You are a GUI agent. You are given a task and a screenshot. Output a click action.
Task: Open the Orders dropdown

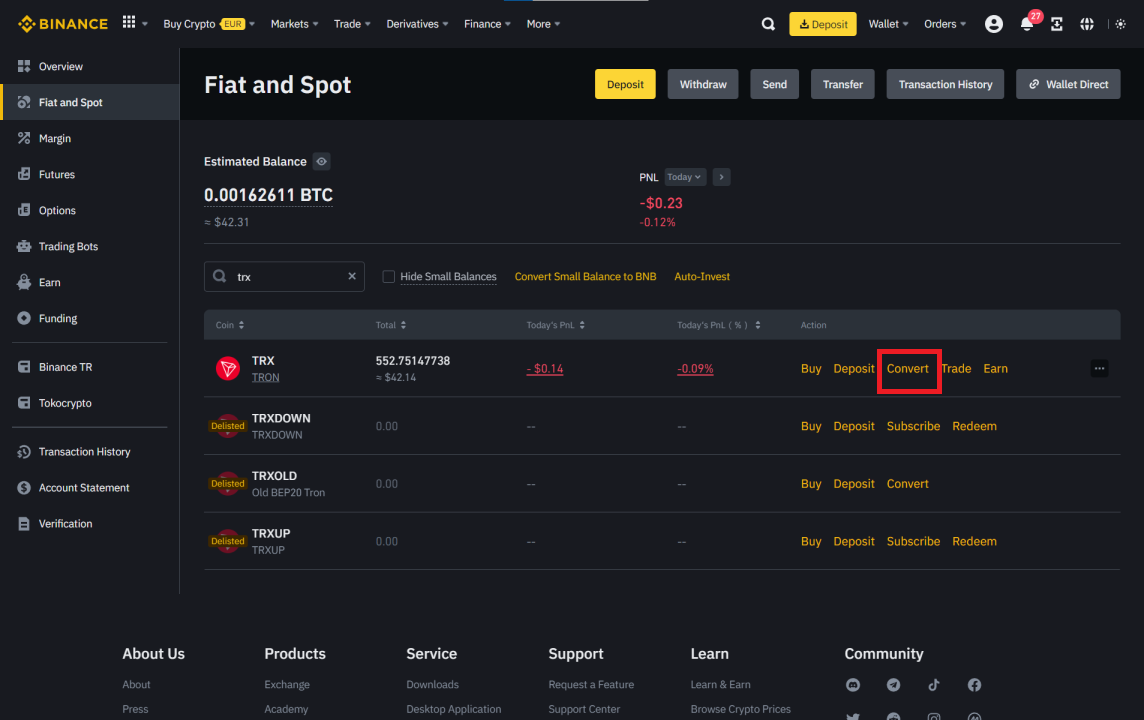(x=945, y=24)
